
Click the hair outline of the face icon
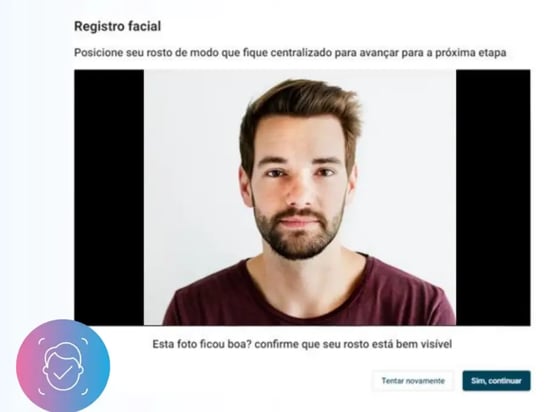pyautogui.click(x=64, y=350)
